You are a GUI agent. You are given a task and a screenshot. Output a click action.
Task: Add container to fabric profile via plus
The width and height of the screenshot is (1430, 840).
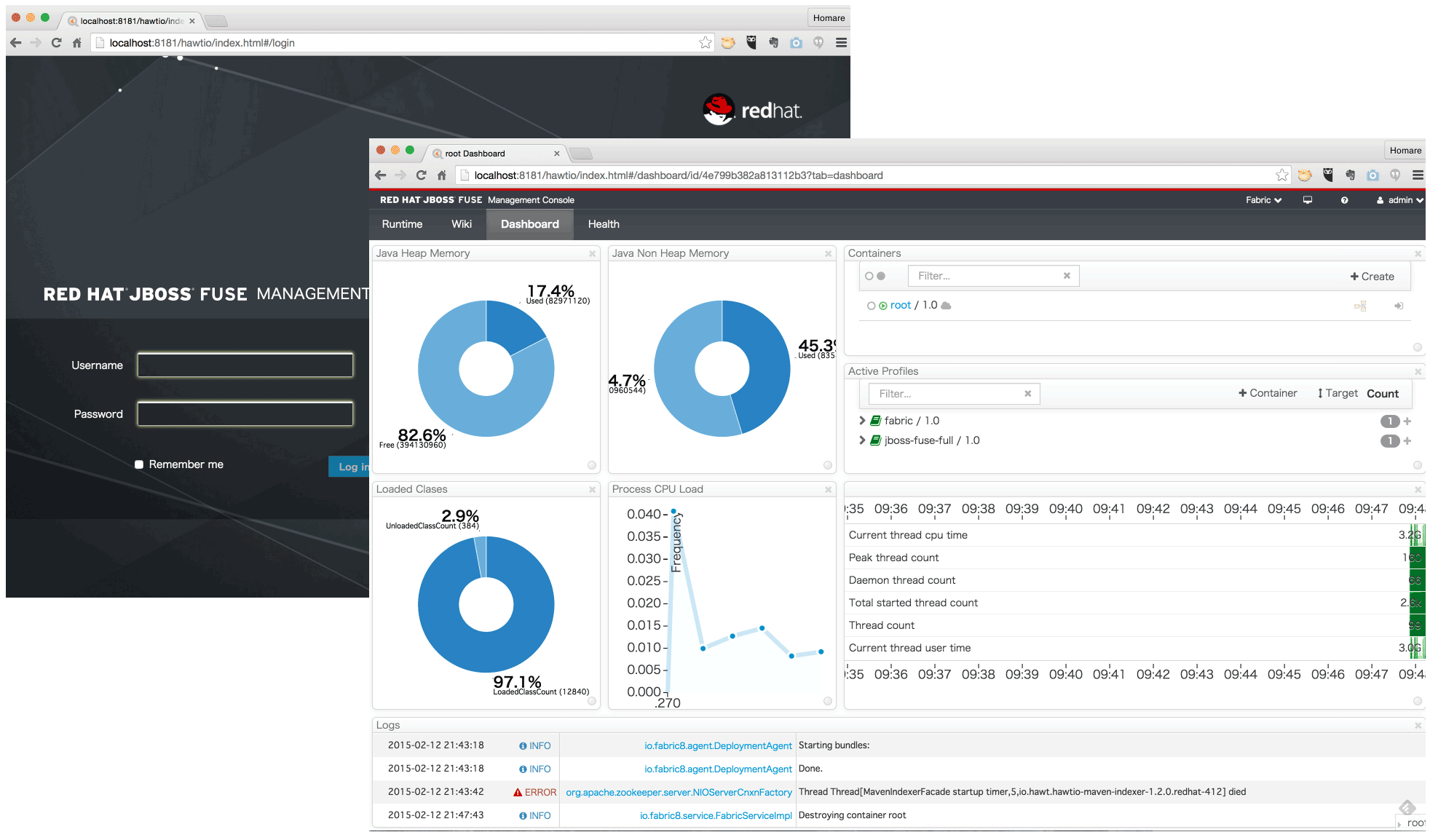tap(1407, 421)
